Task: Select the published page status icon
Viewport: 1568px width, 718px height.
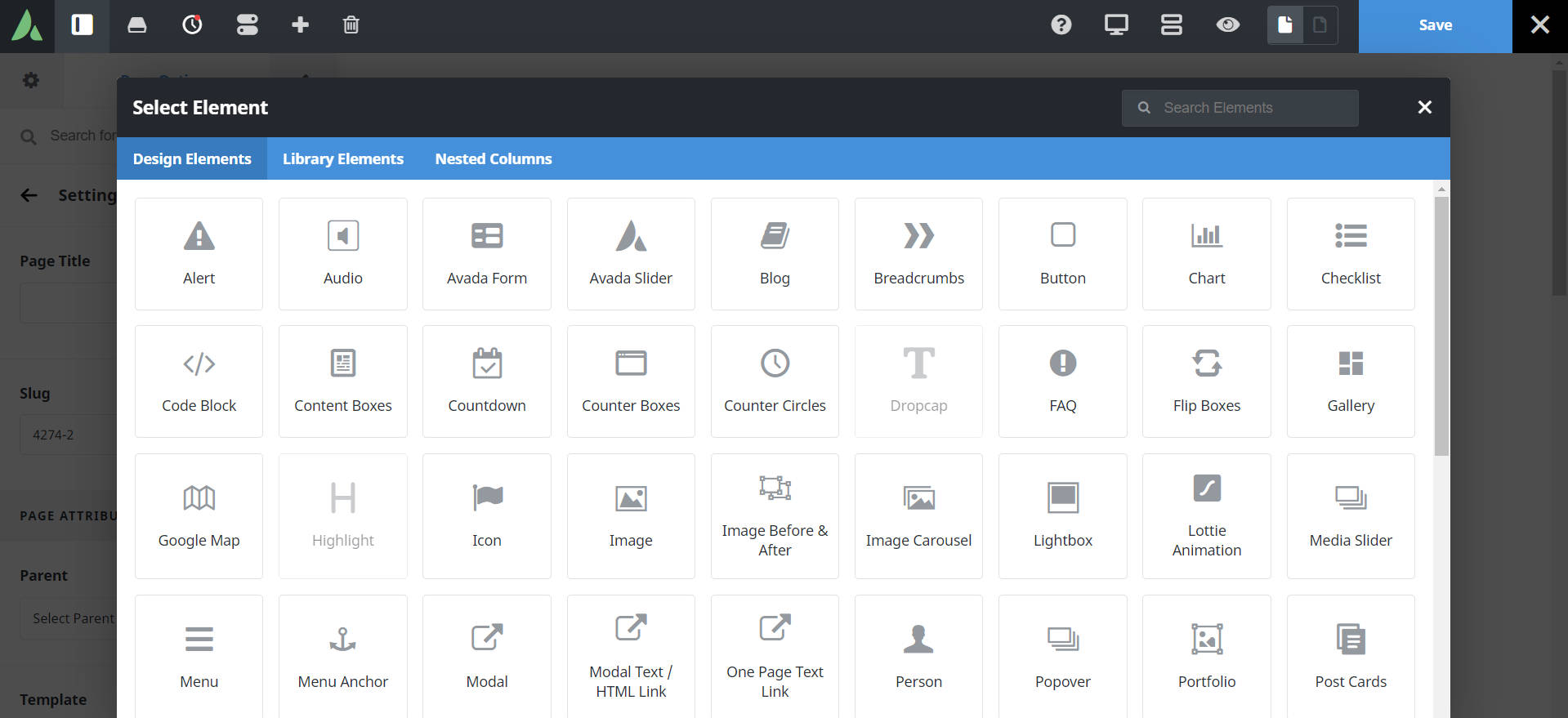Action: pyautogui.click(x=1285, y=25)
